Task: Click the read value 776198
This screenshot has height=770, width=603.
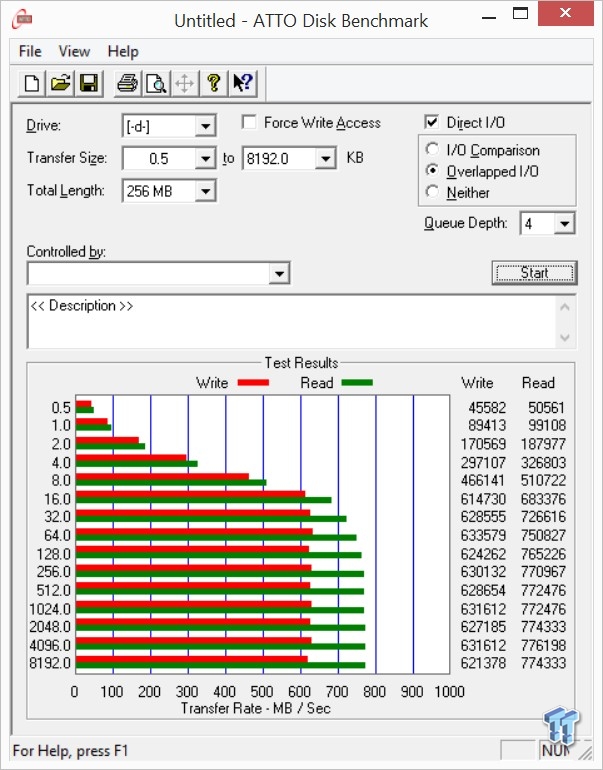Action: [543, 645]
